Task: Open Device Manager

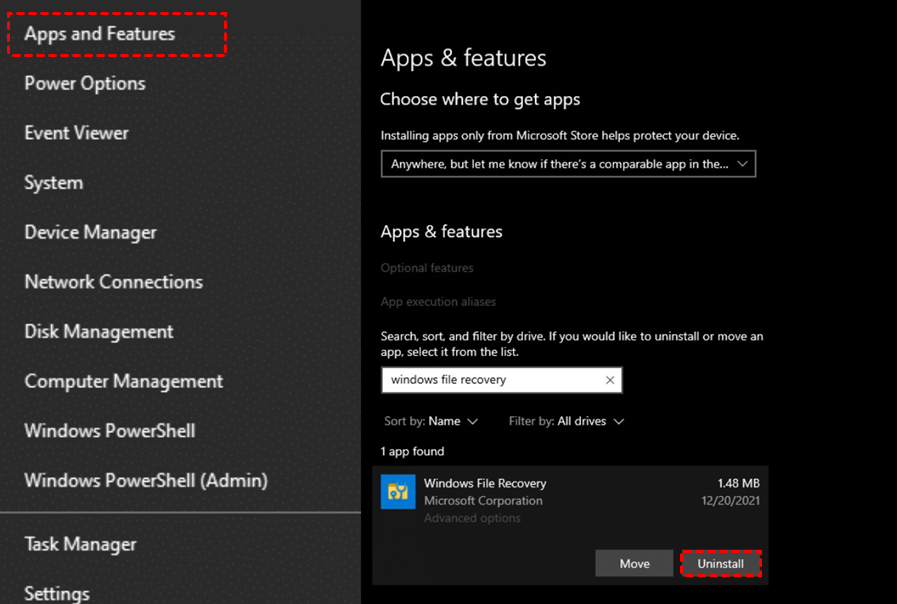Action: [91, 232]
